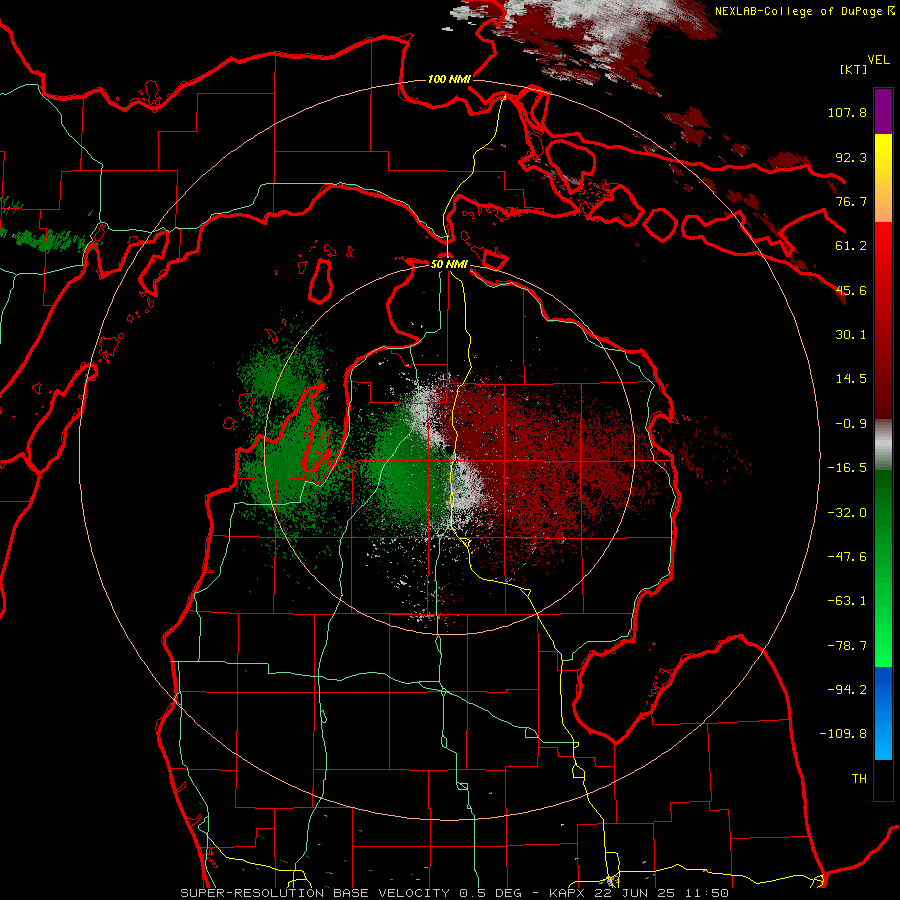Pick the black TH segment of color bar
The height and width of the screenshot is (900, 900).
point(883,779)
